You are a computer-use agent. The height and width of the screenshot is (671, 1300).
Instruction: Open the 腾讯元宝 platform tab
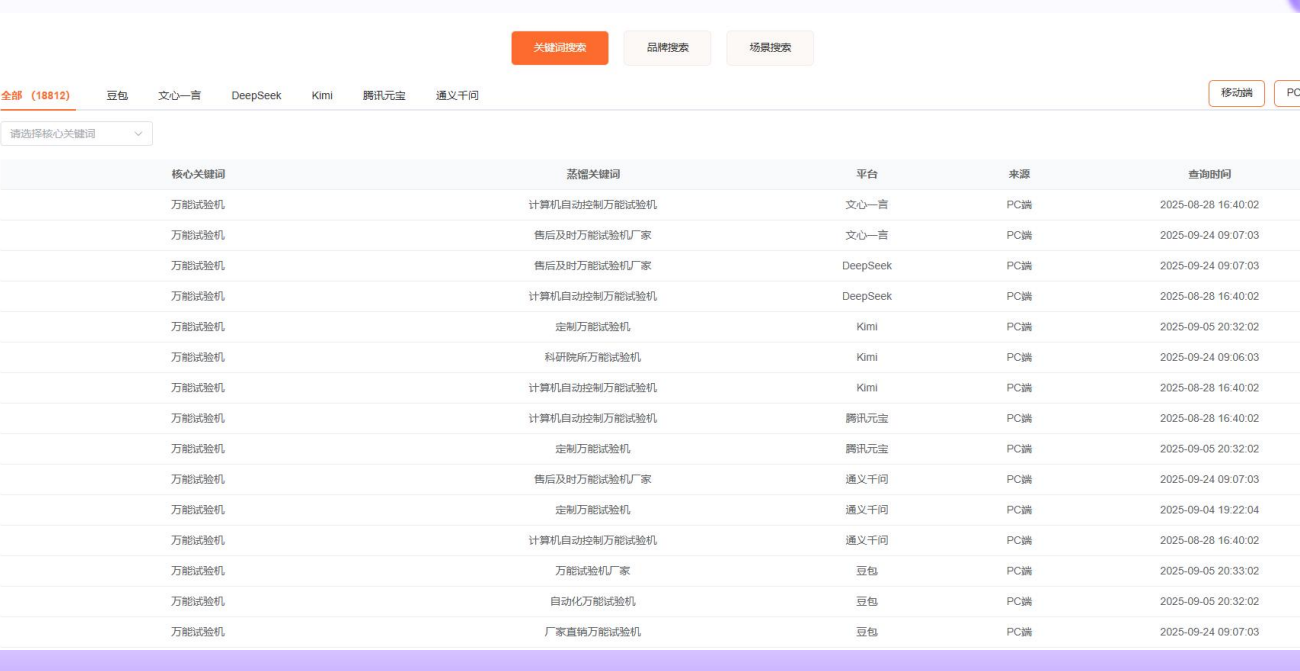pyautogui.click(x=386, y=95)
